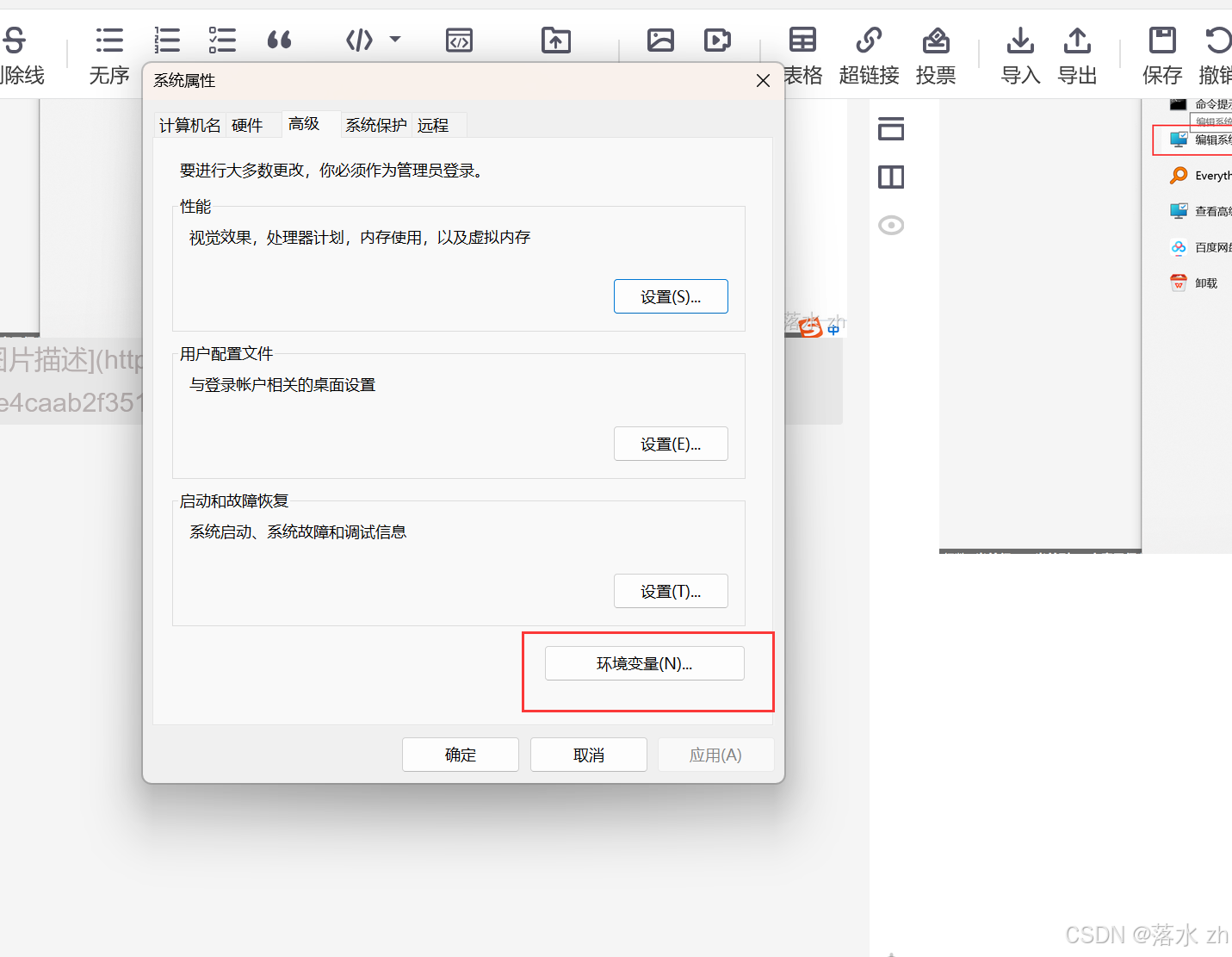Switch to single-pane layout icon
Screen dimensions: 1232x957
tap(891, 128)
